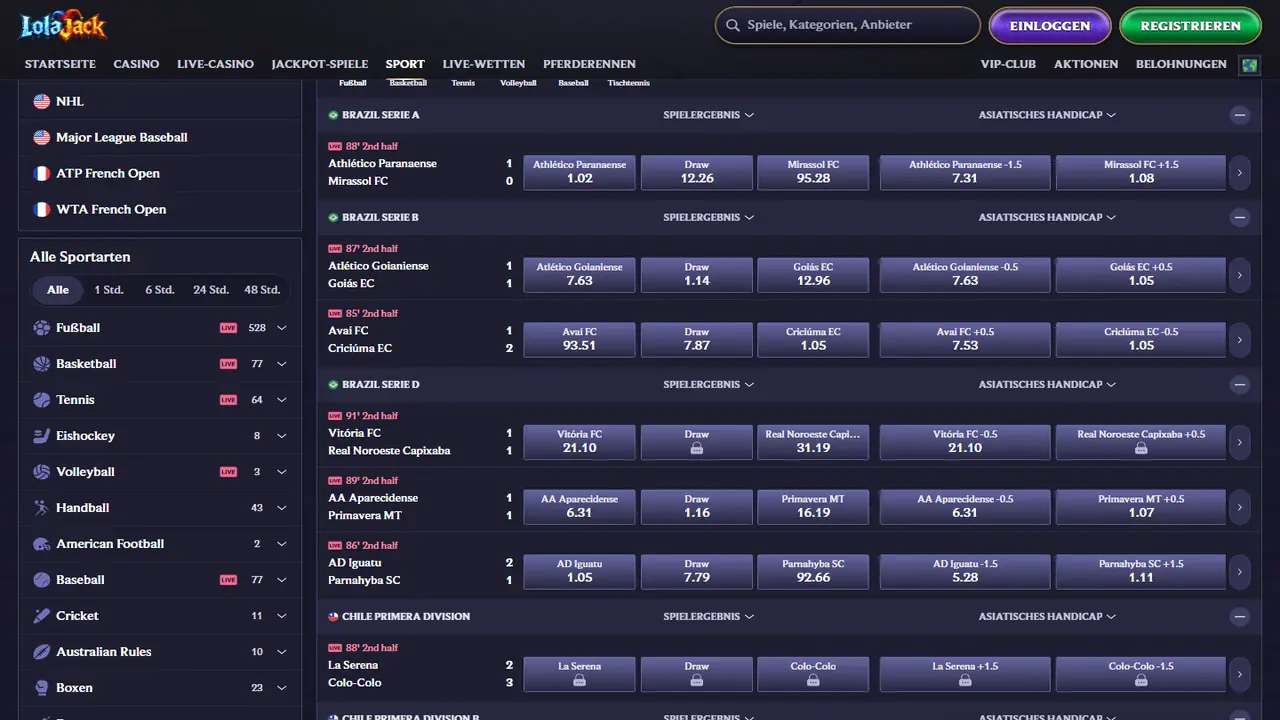Open the Startseite menu item

[x=60, y=64]
